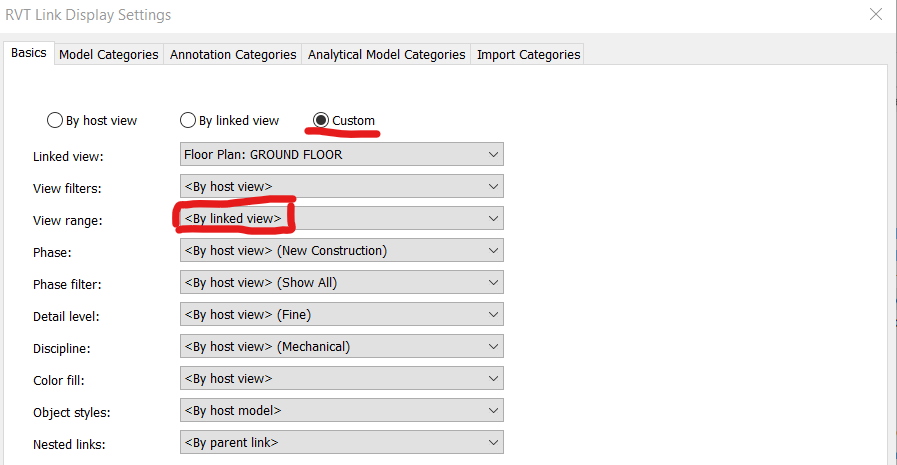Click the 'Nested links:' label
The width and height of the screenshot is (897, 465).
pos(69,445)
